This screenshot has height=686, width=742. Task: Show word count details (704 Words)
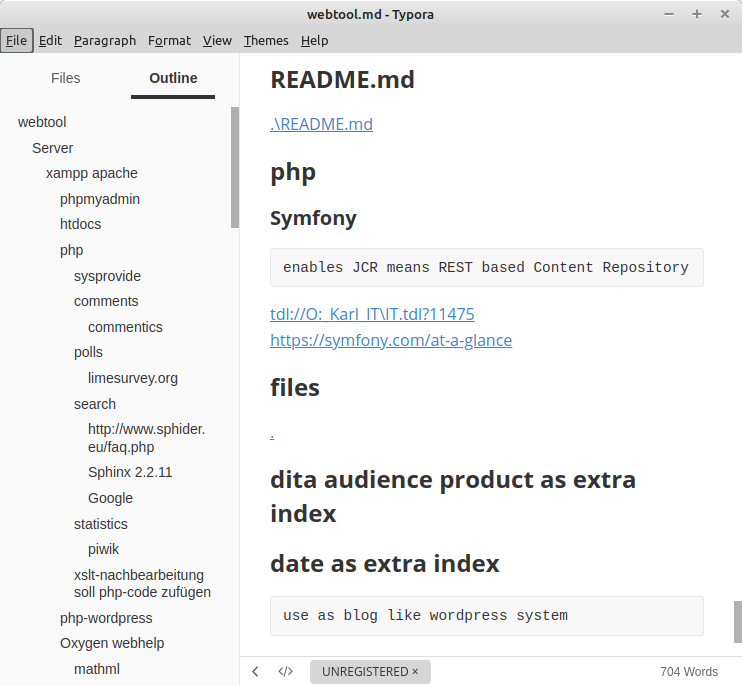[689, 671]
